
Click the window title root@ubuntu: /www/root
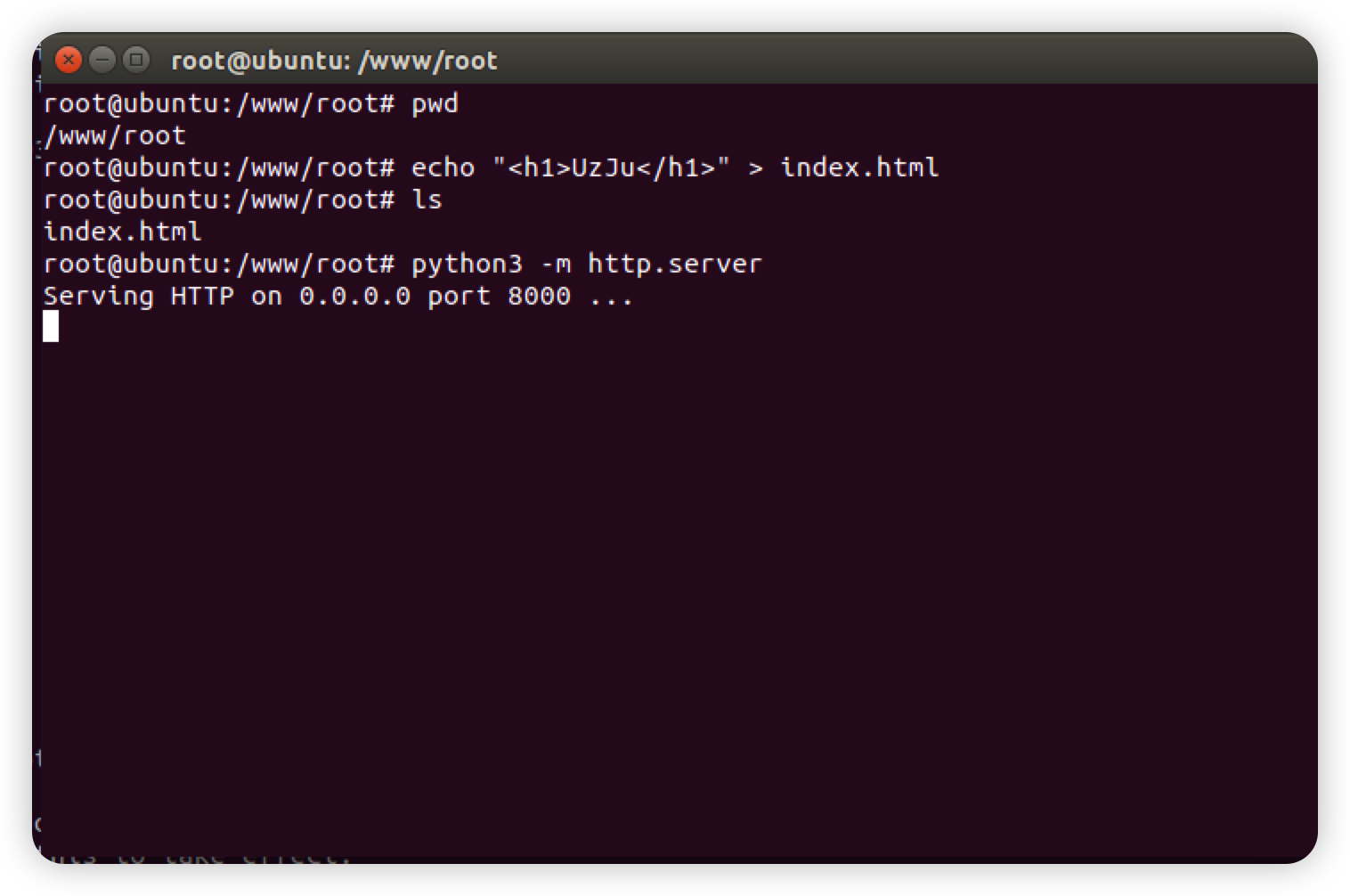(334, 61)
